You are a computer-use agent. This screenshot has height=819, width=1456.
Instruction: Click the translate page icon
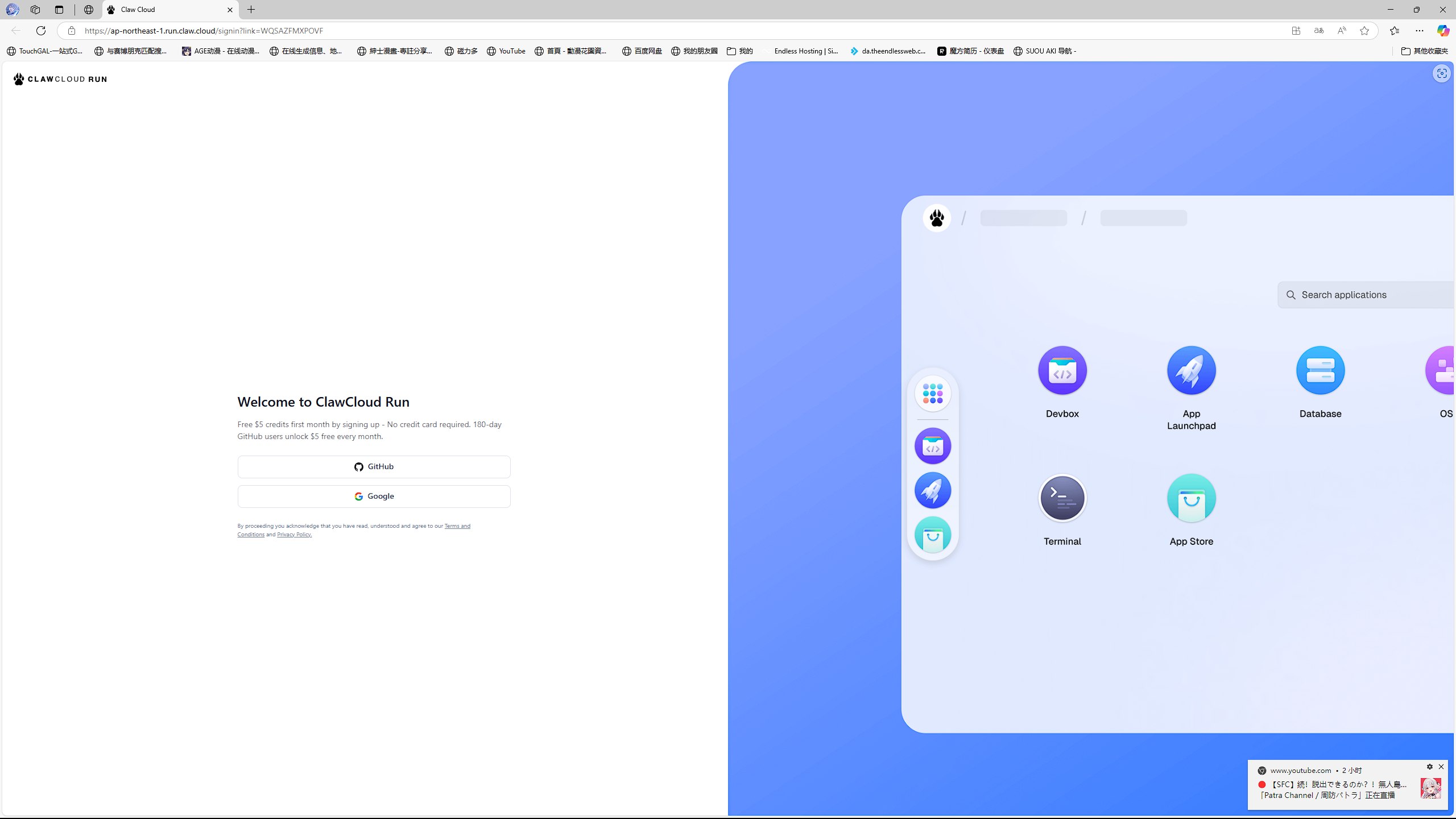click(1318, 31)
